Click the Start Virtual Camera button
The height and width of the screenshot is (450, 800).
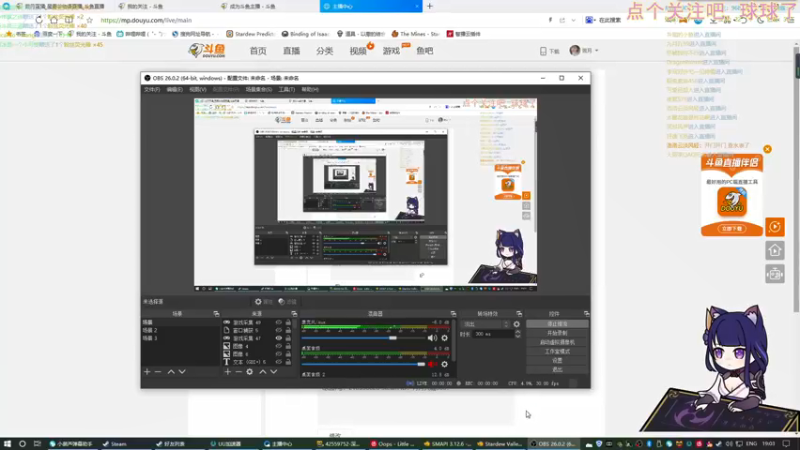pos(557,342)
